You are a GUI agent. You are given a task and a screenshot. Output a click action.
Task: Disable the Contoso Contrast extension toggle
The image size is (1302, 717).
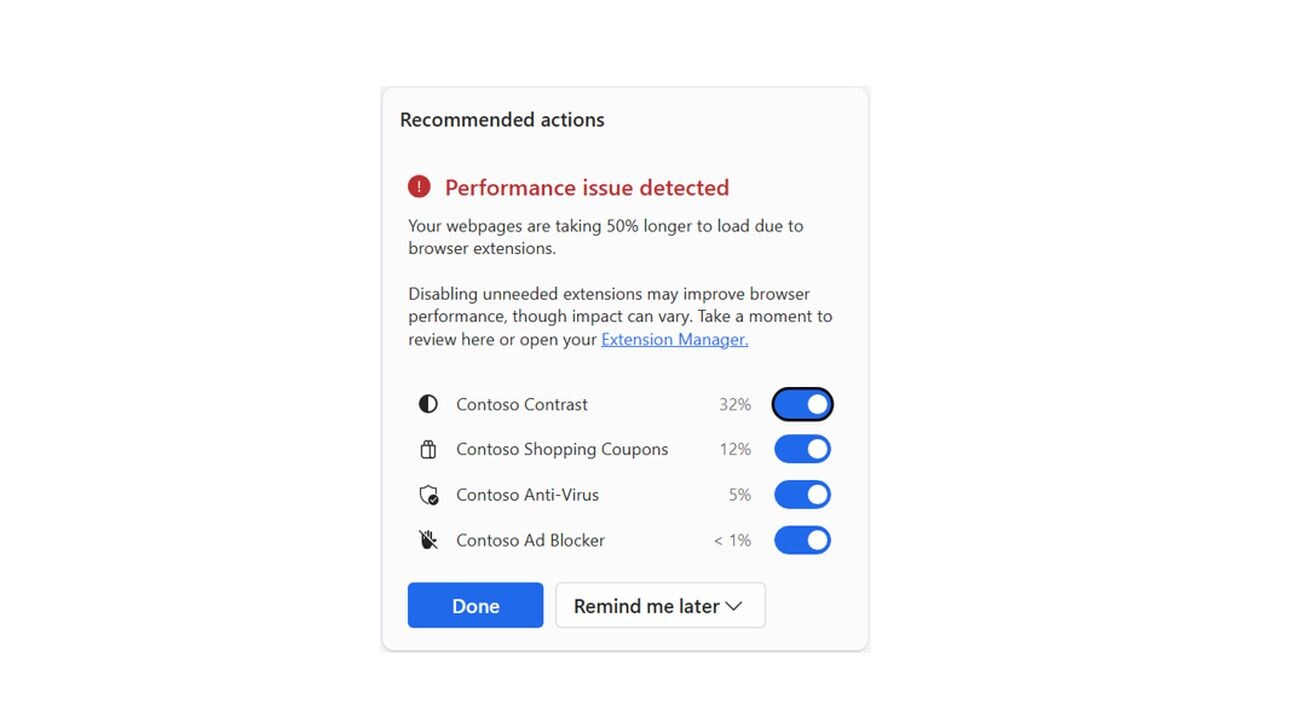(x=802, y=404)
